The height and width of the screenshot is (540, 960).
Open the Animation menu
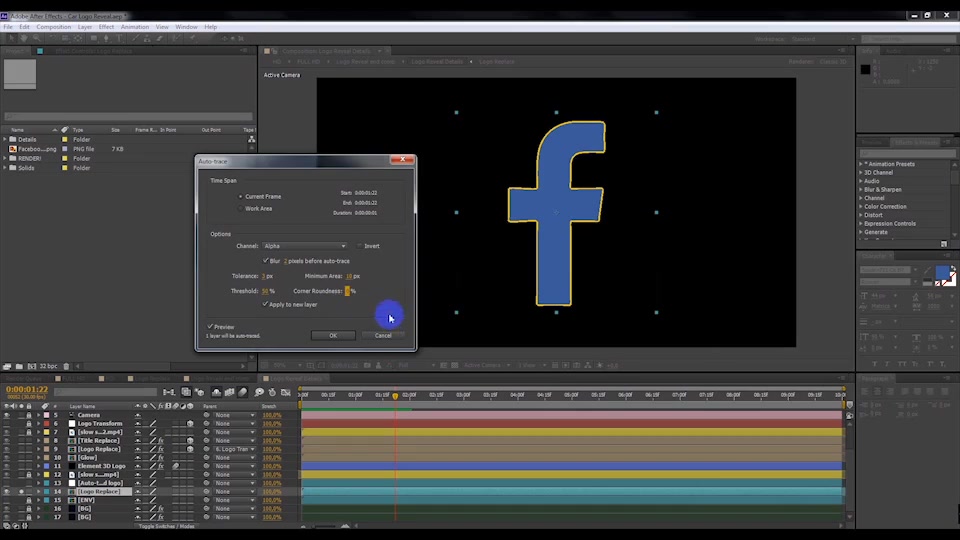tap(135, 27)
